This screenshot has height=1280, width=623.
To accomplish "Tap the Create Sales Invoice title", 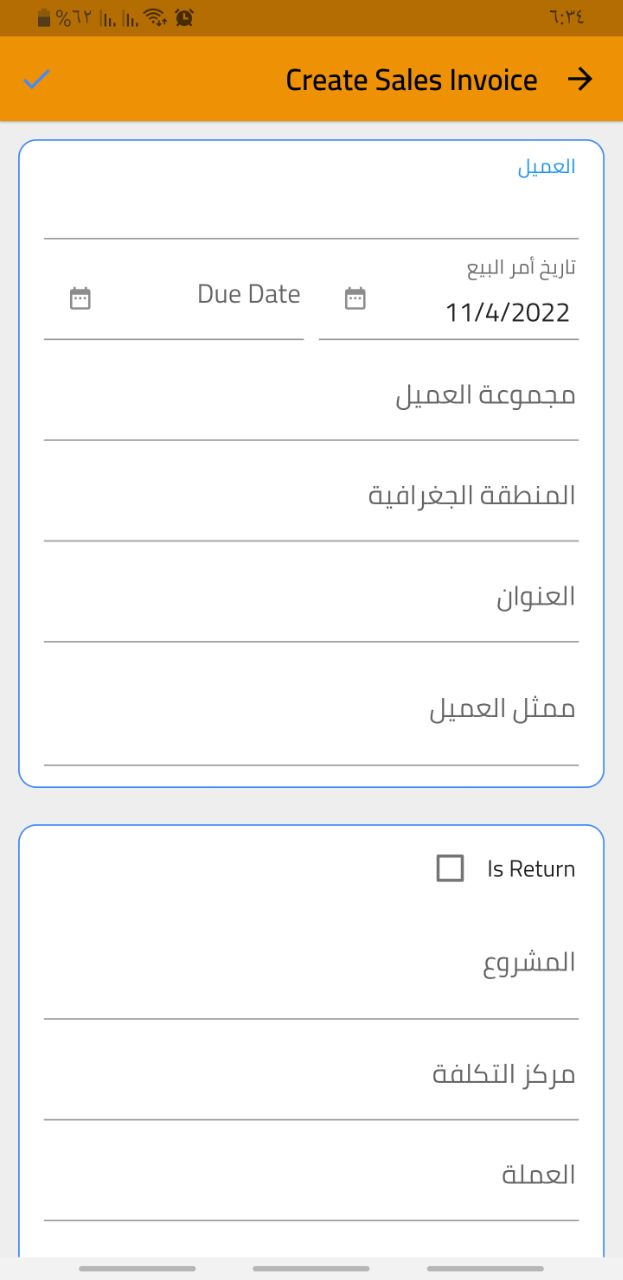I will point(411,80).
